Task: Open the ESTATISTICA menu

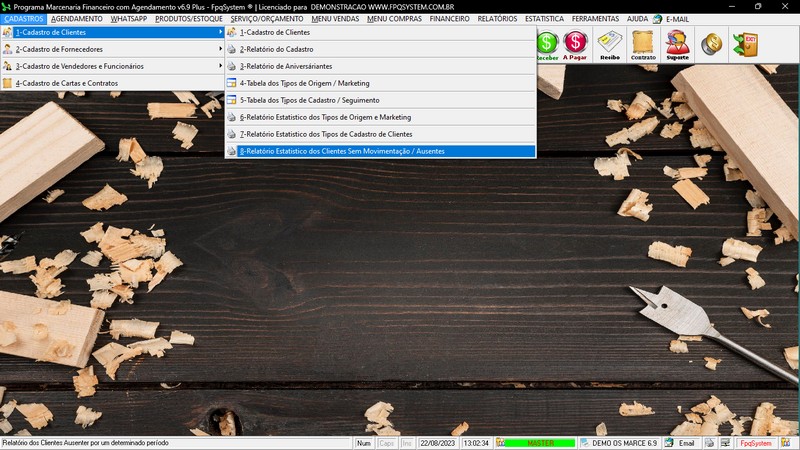Action: point(544,19)
